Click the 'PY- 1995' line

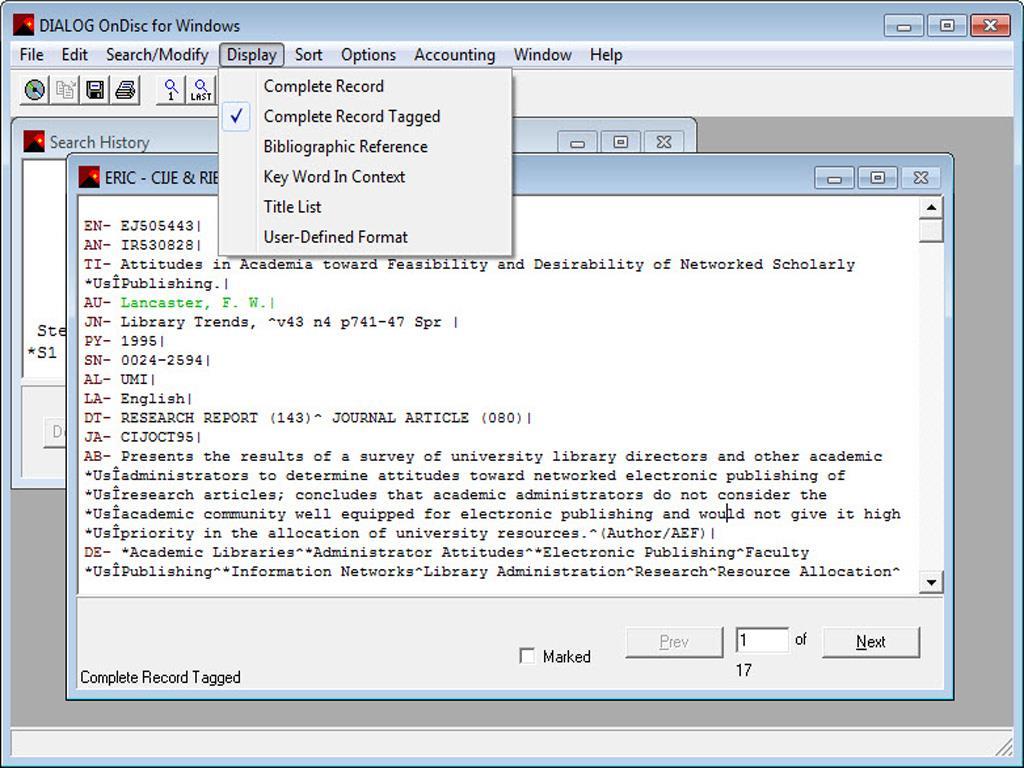pyautogui.click(x=124, y=341)
